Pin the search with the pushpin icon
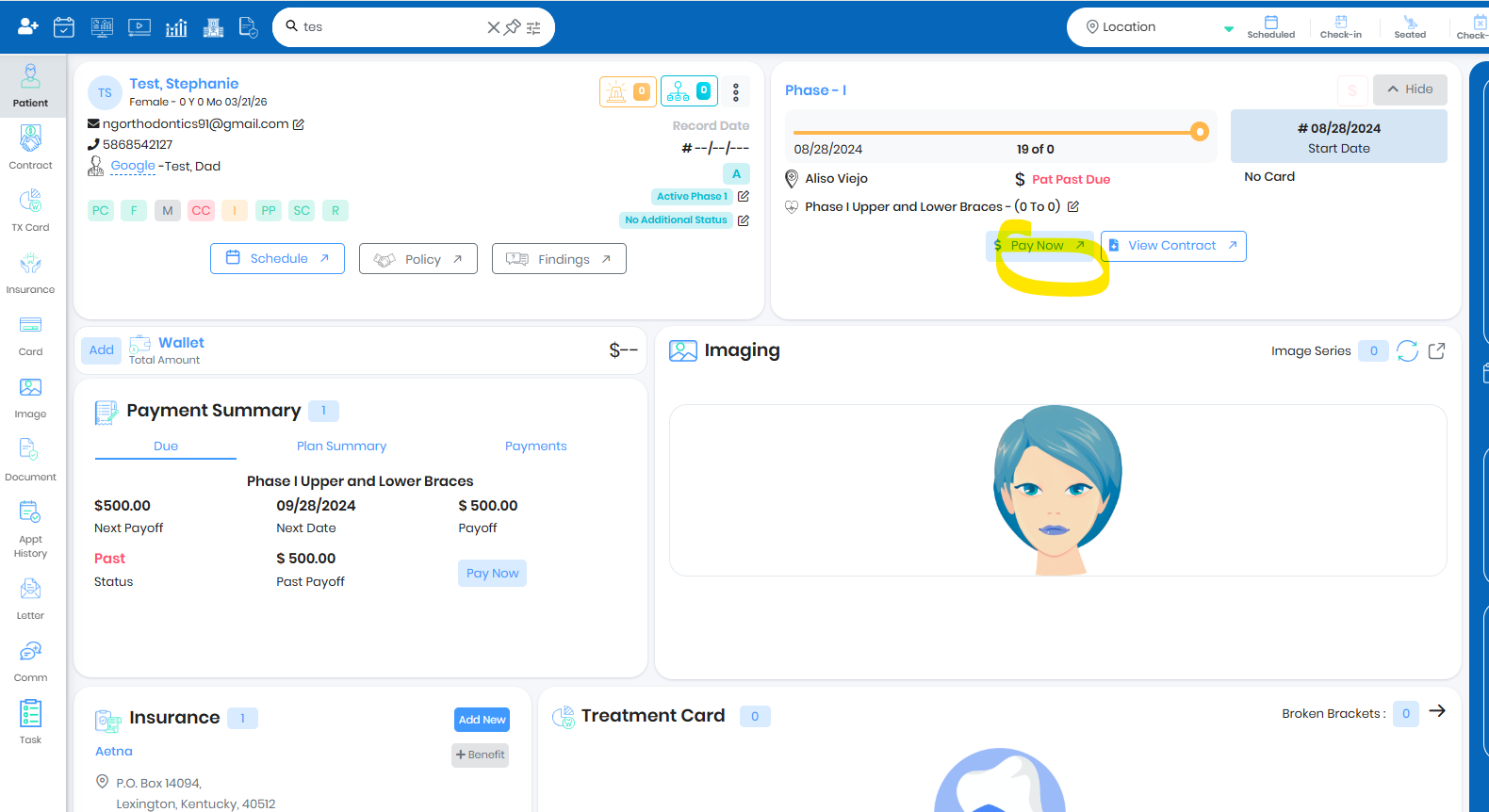 513,27
